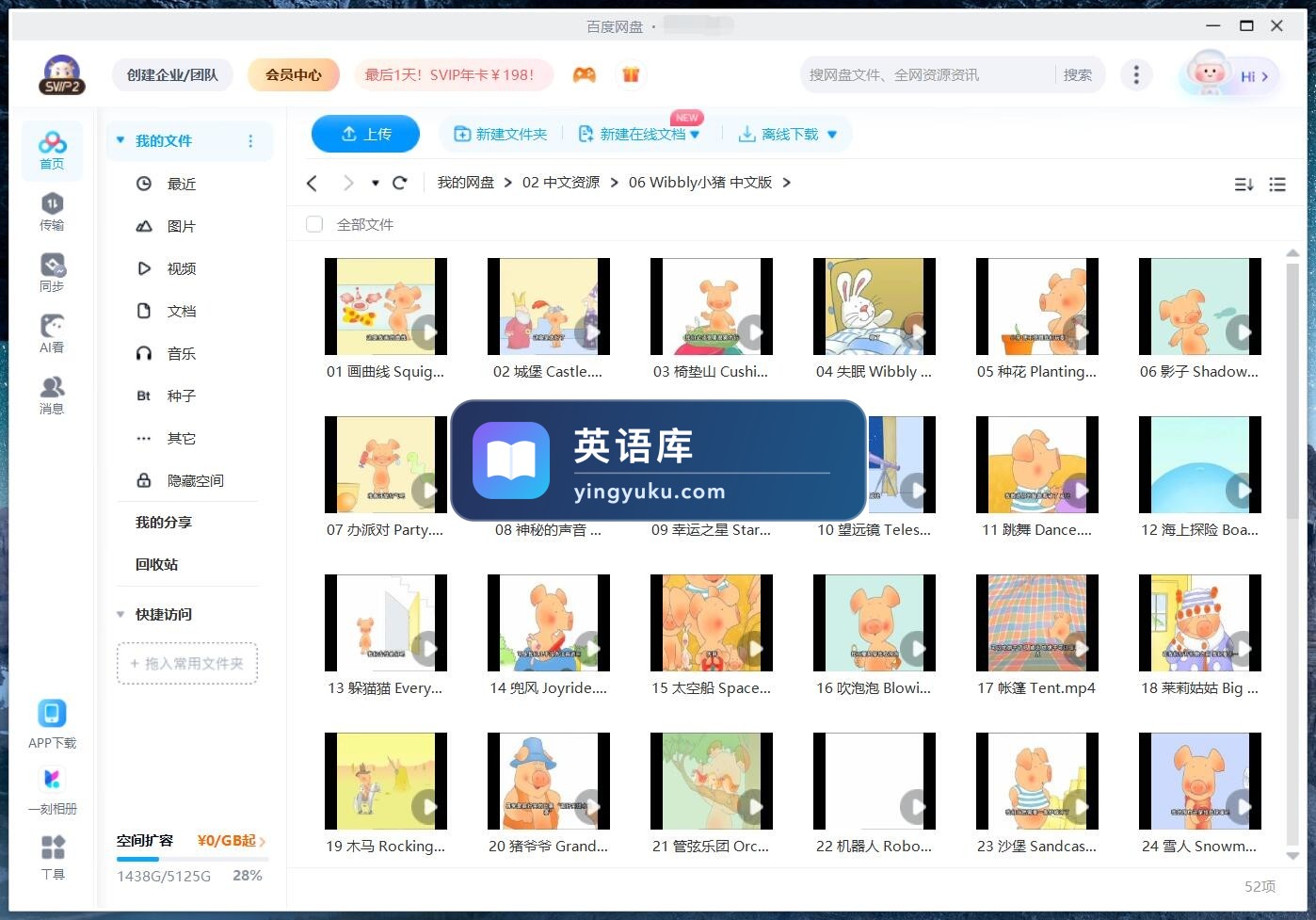The width and height of the screenshot is (1316, 920).
Task: Click the search input field
Action: [x=927, y=74]
